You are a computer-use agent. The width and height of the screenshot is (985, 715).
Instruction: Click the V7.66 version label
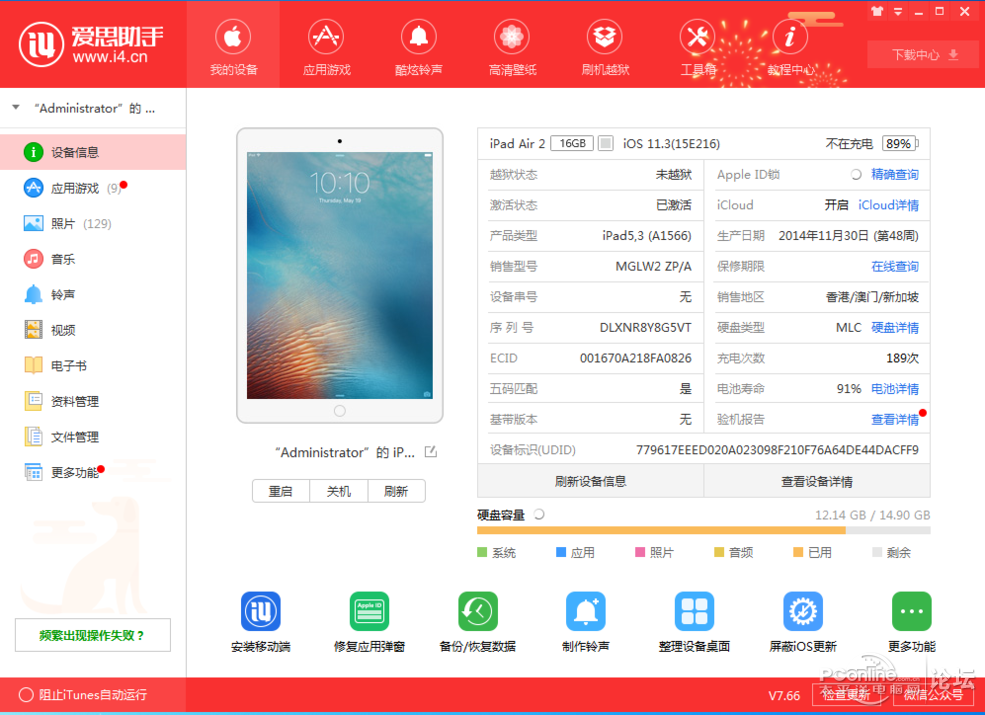click(x=784, y=696)
